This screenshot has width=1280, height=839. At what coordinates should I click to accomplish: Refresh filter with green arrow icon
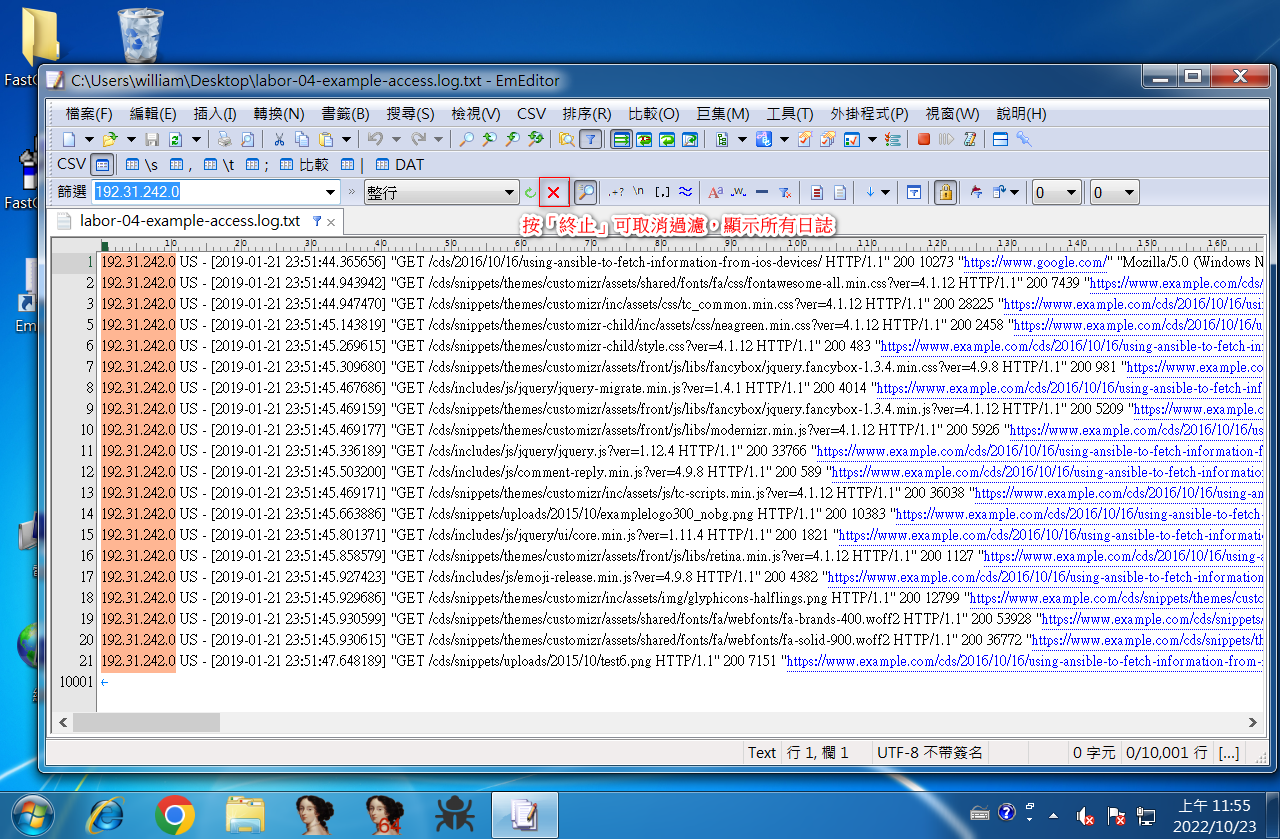click(x=530, y=192)
